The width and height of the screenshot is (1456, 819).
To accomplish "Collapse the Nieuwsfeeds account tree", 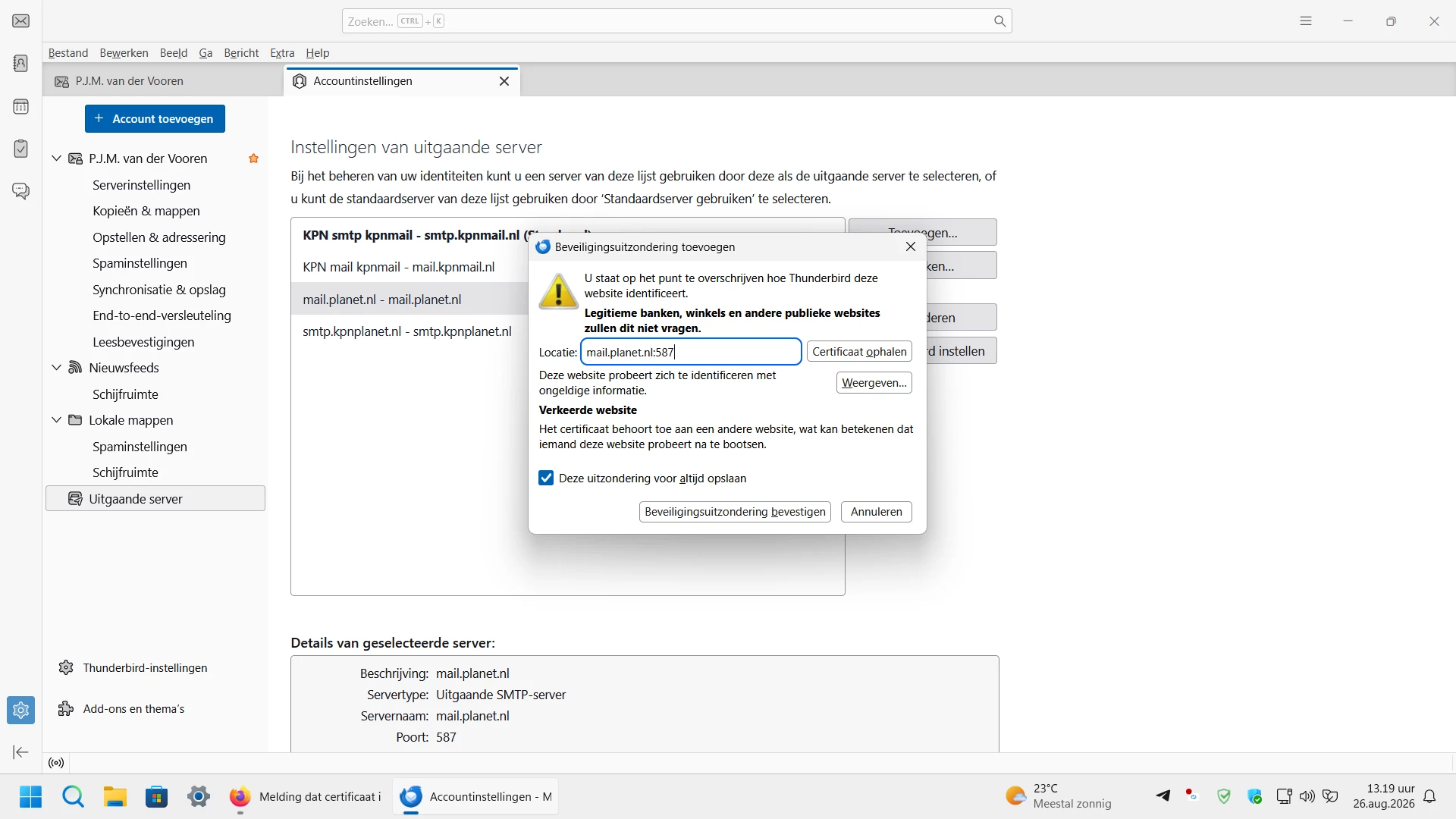I will point(56,368).
